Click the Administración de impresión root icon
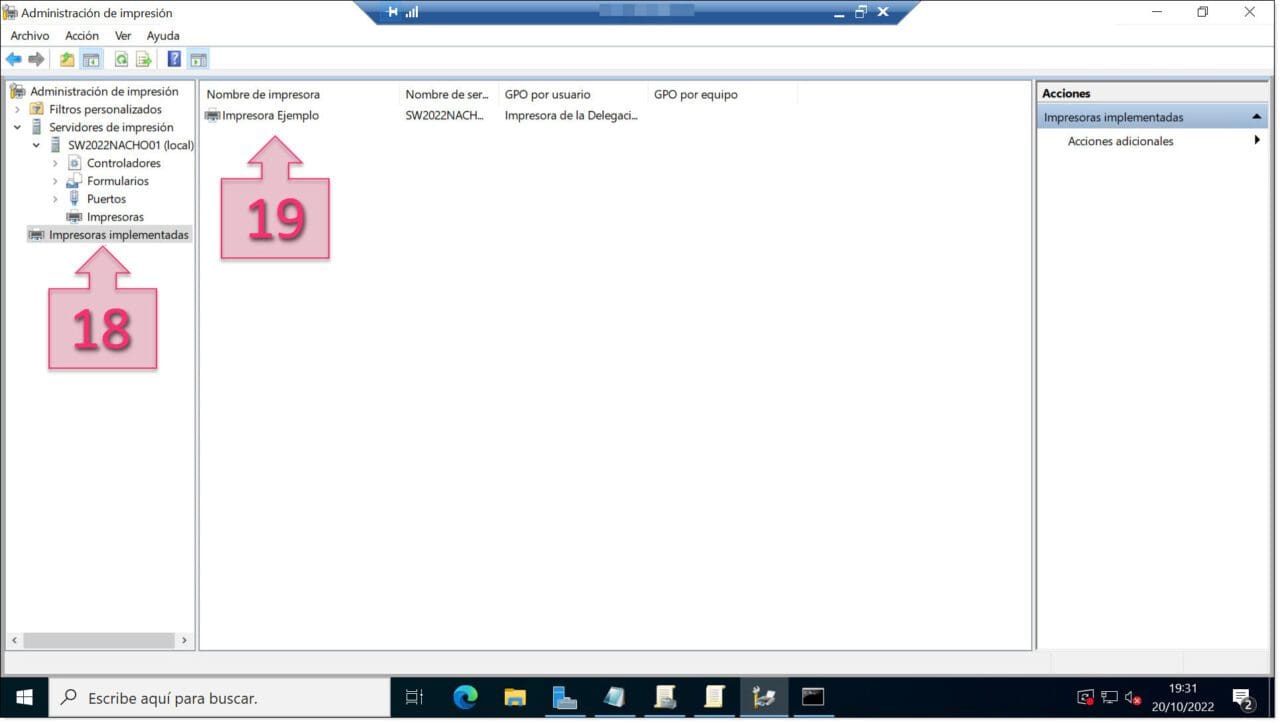1280x723 pixels. [x=17, y=91]
